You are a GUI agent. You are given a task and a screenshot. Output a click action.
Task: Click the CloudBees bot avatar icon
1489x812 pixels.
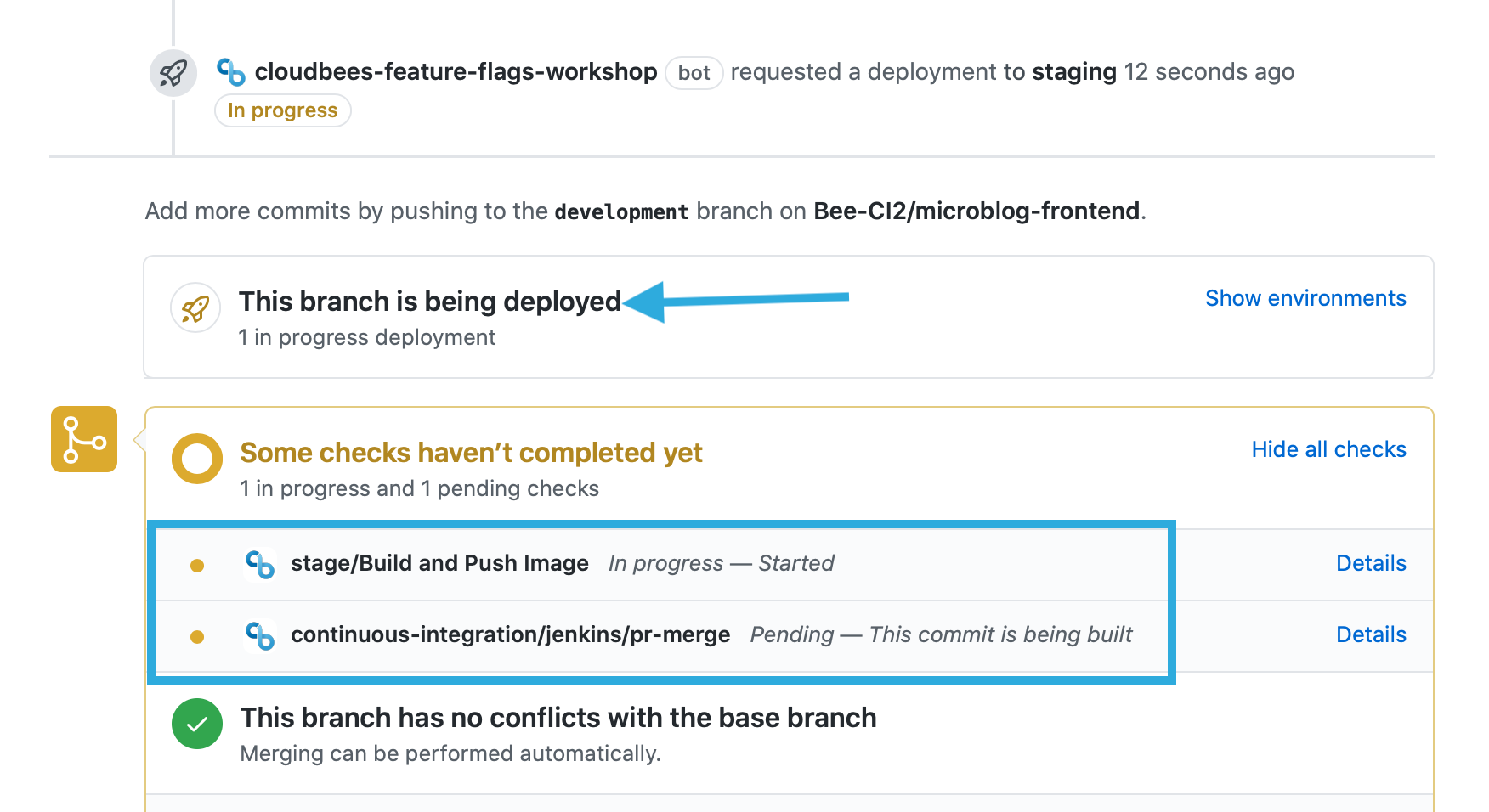tap(231, 72)
